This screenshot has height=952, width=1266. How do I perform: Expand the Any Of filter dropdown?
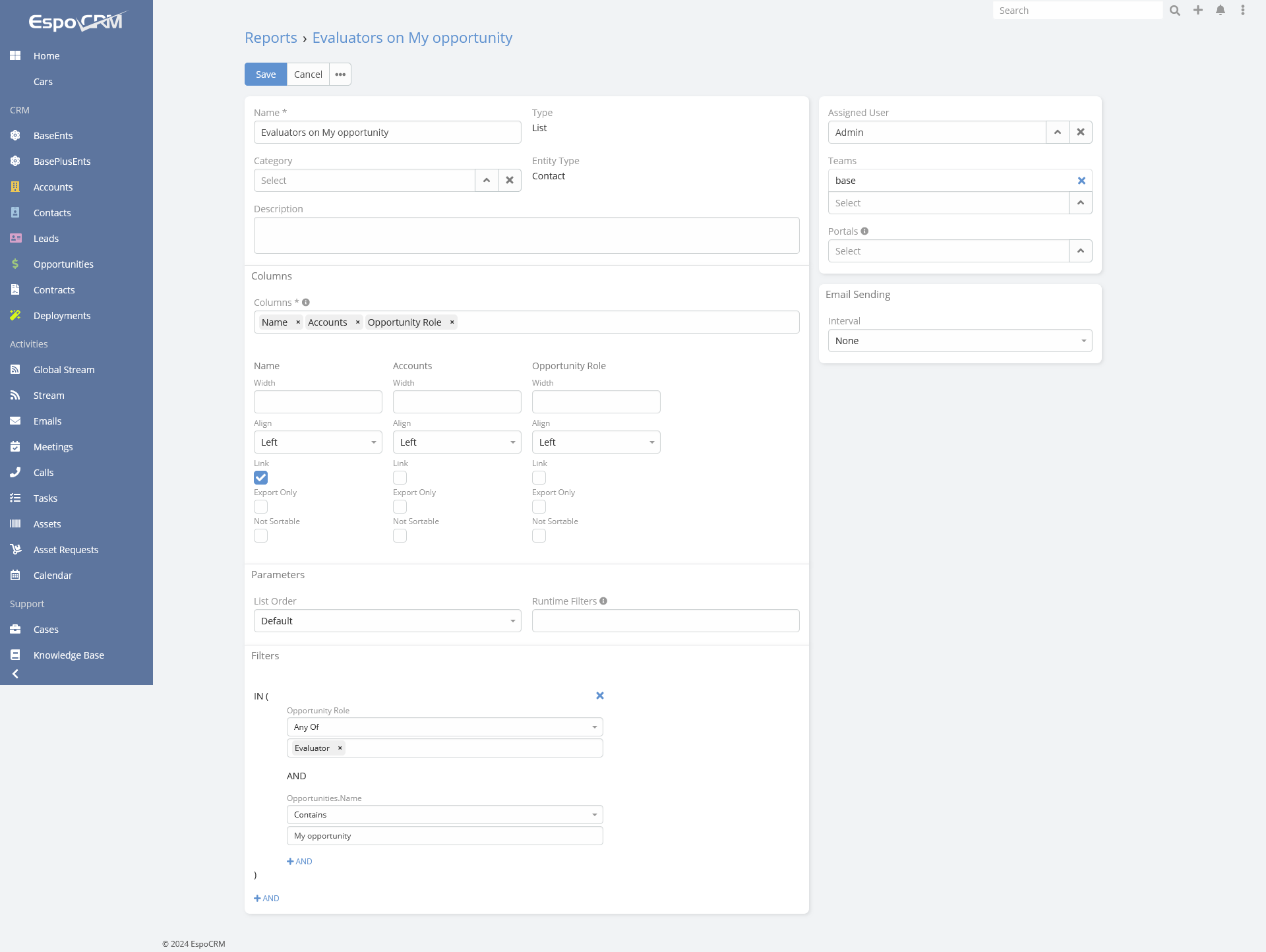(x=444, y=727)
